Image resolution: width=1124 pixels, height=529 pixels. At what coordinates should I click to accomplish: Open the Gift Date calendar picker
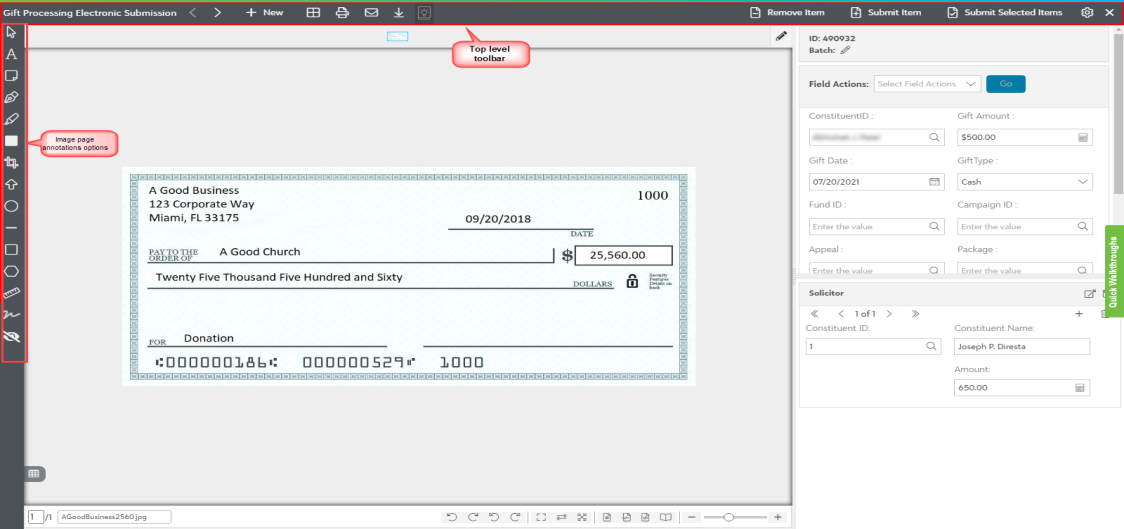934,182
